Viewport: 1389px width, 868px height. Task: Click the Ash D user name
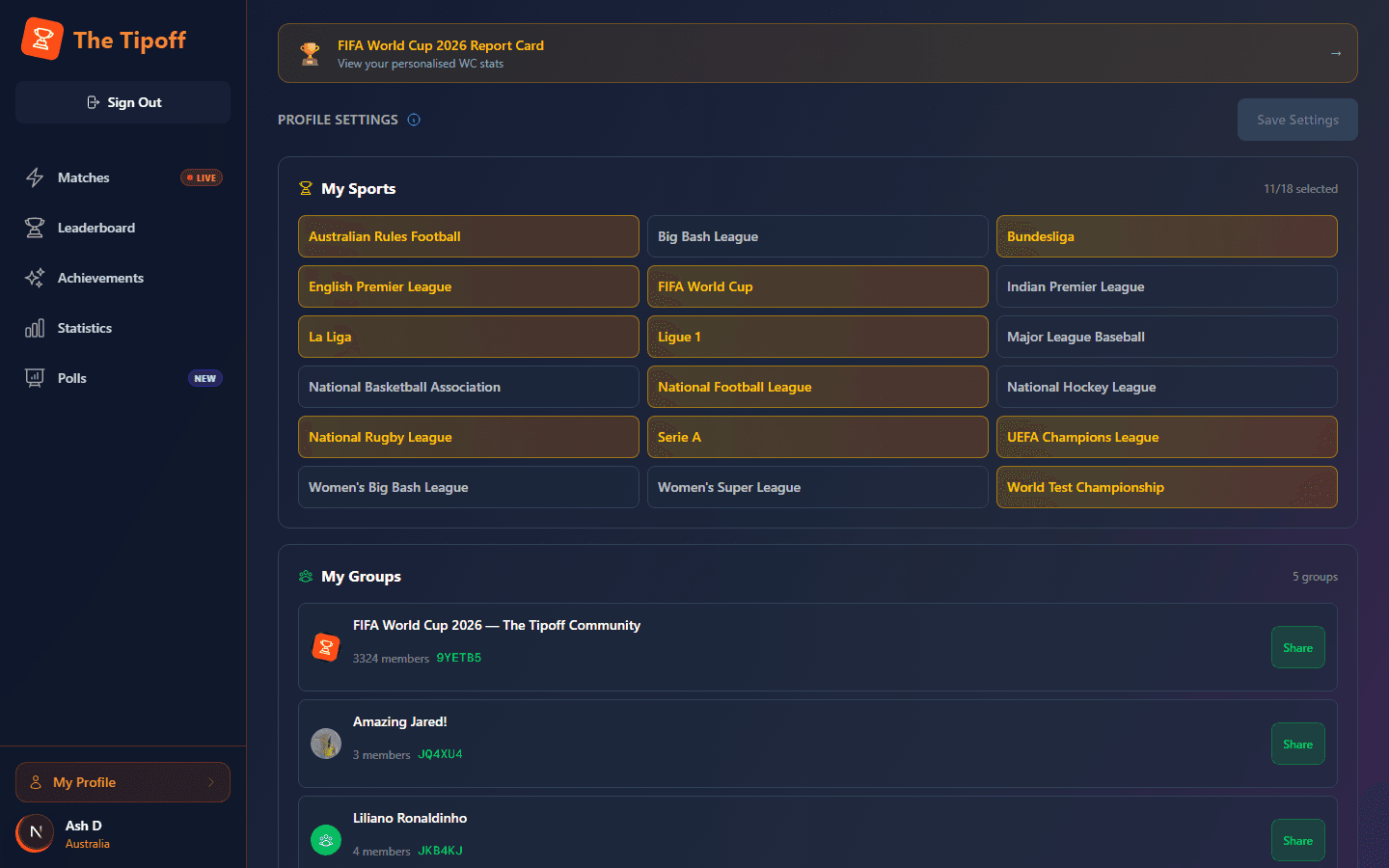84,826
